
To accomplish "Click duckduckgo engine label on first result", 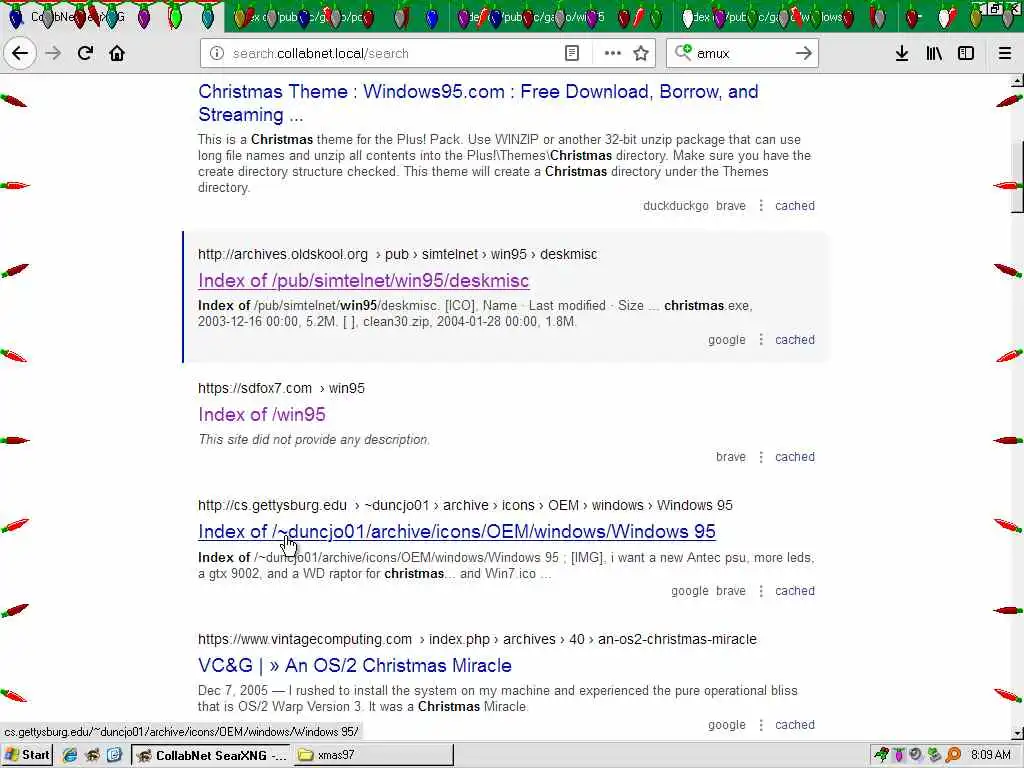I will coord(675,206).
